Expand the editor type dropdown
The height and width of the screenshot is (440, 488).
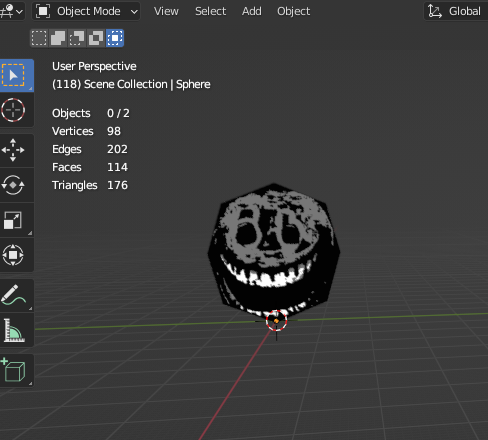click(x=12, y=11)
